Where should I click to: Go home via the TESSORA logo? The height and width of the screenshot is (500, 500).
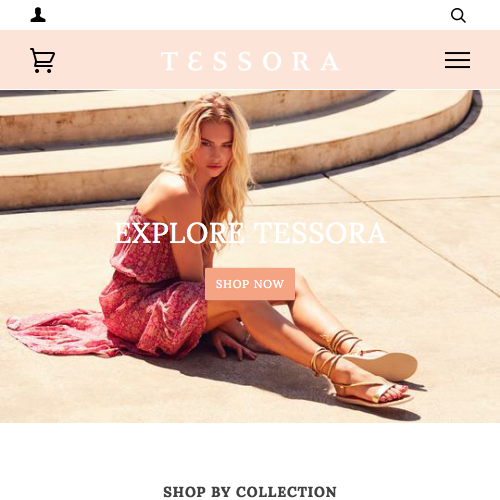250,61
